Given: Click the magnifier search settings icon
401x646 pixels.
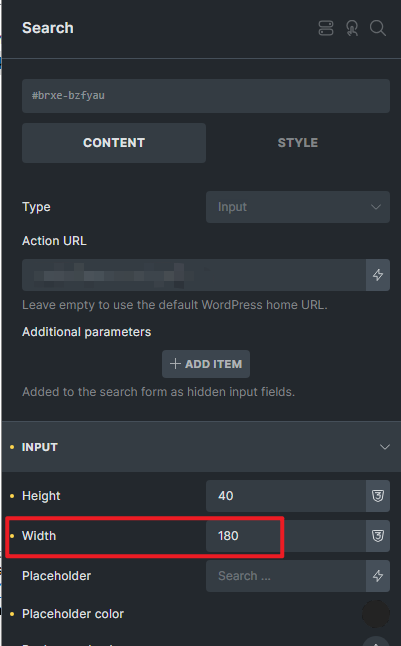Looking at the screenshot, I should 378,28.
